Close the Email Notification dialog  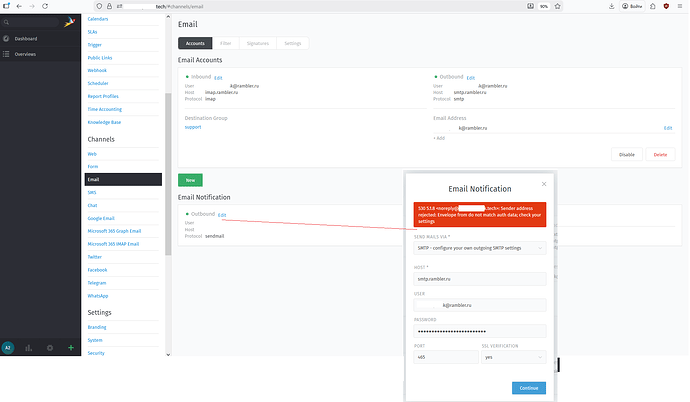coord(544,184)
